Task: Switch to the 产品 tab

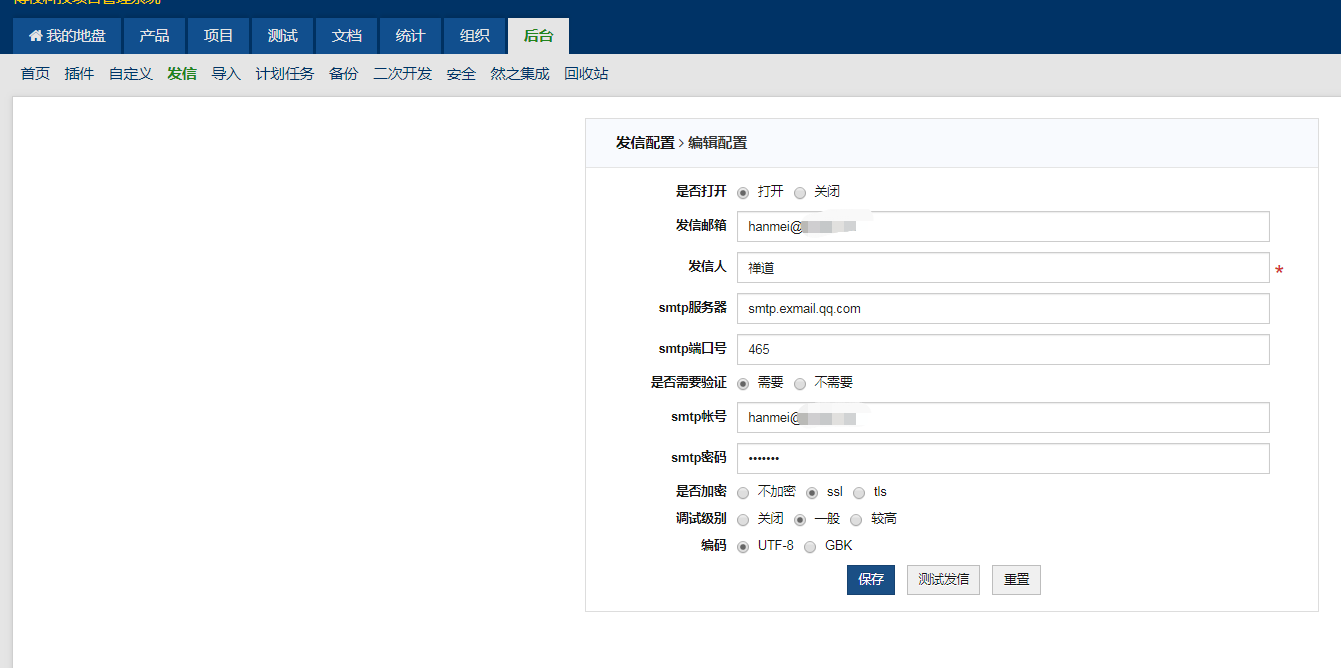Action: pos(154,36)
